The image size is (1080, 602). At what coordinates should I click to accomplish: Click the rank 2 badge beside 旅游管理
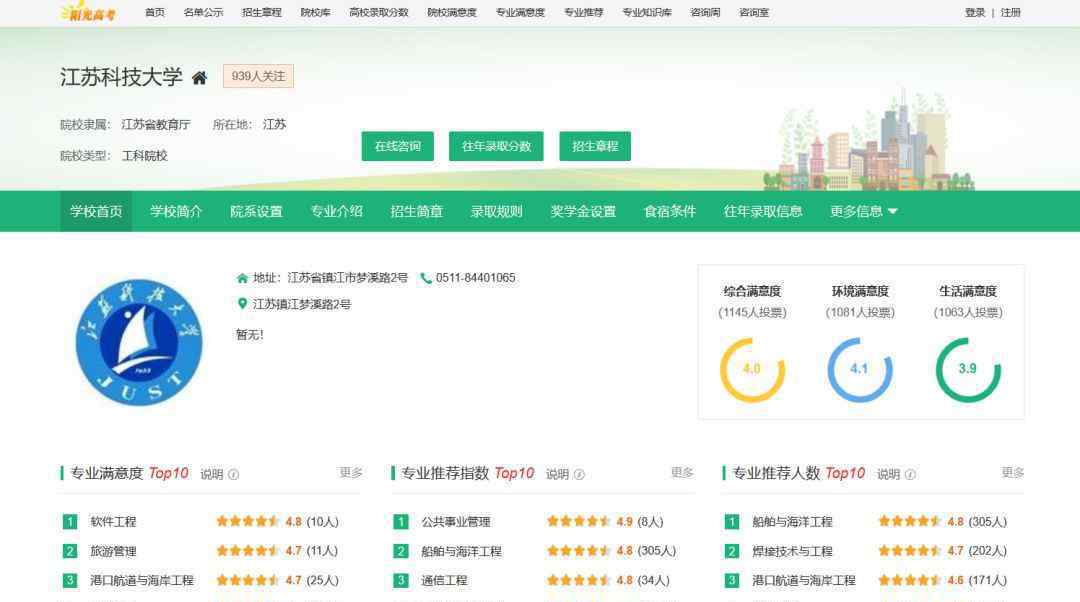pyautogui.click(x=70, y=551)
